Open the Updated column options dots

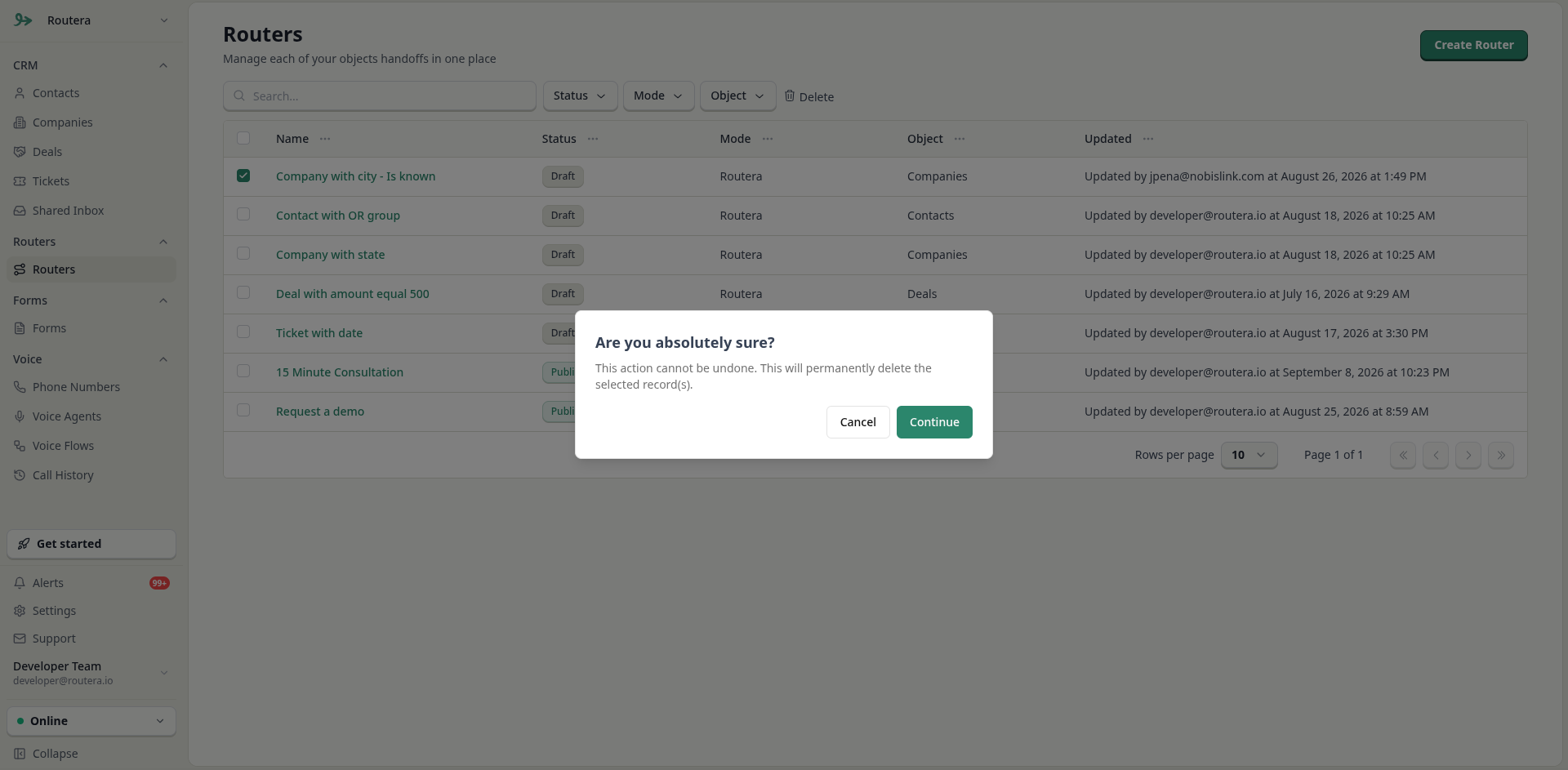point(1148,139)
